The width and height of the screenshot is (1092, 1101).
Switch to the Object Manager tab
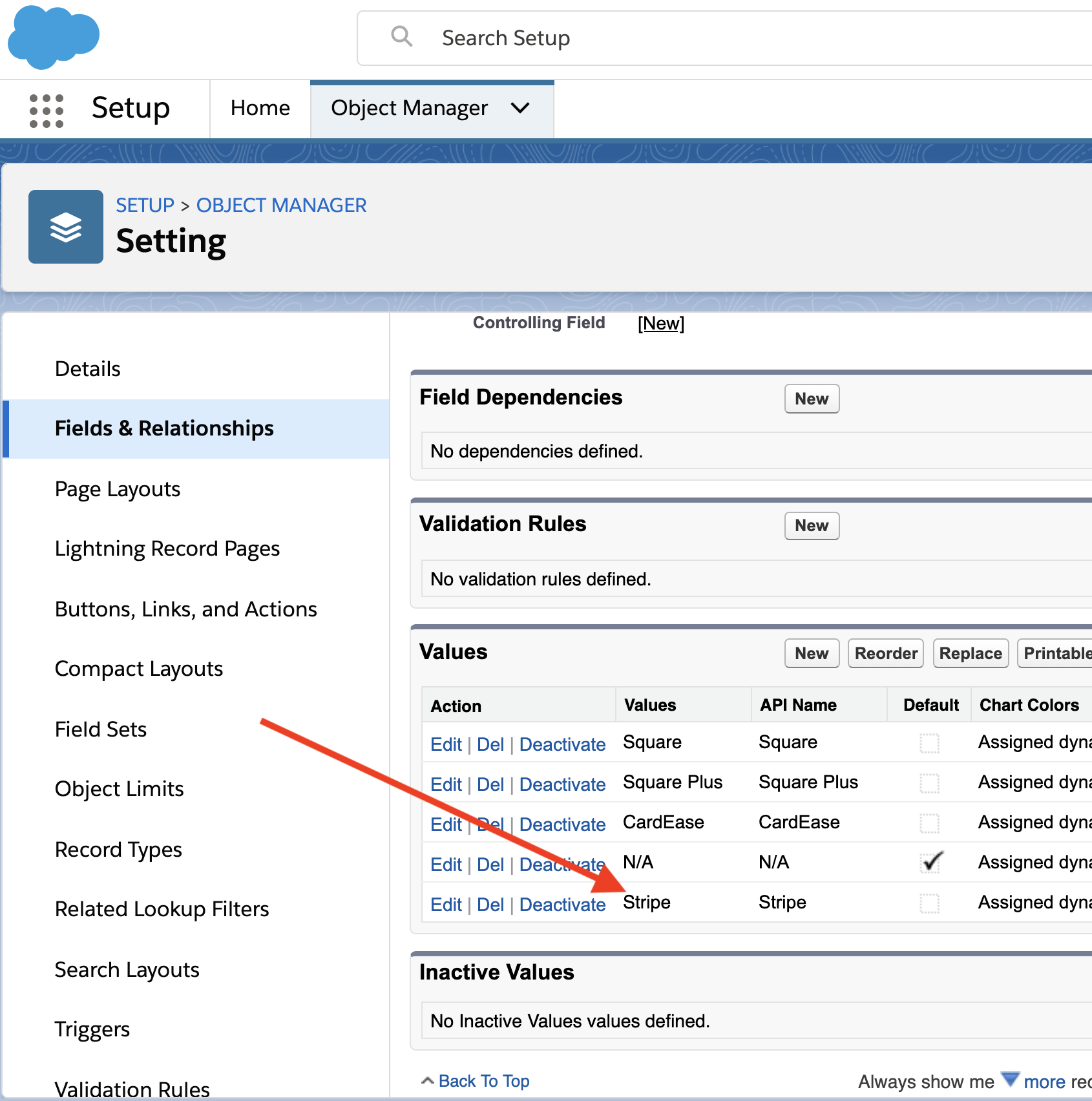point(409,108)
